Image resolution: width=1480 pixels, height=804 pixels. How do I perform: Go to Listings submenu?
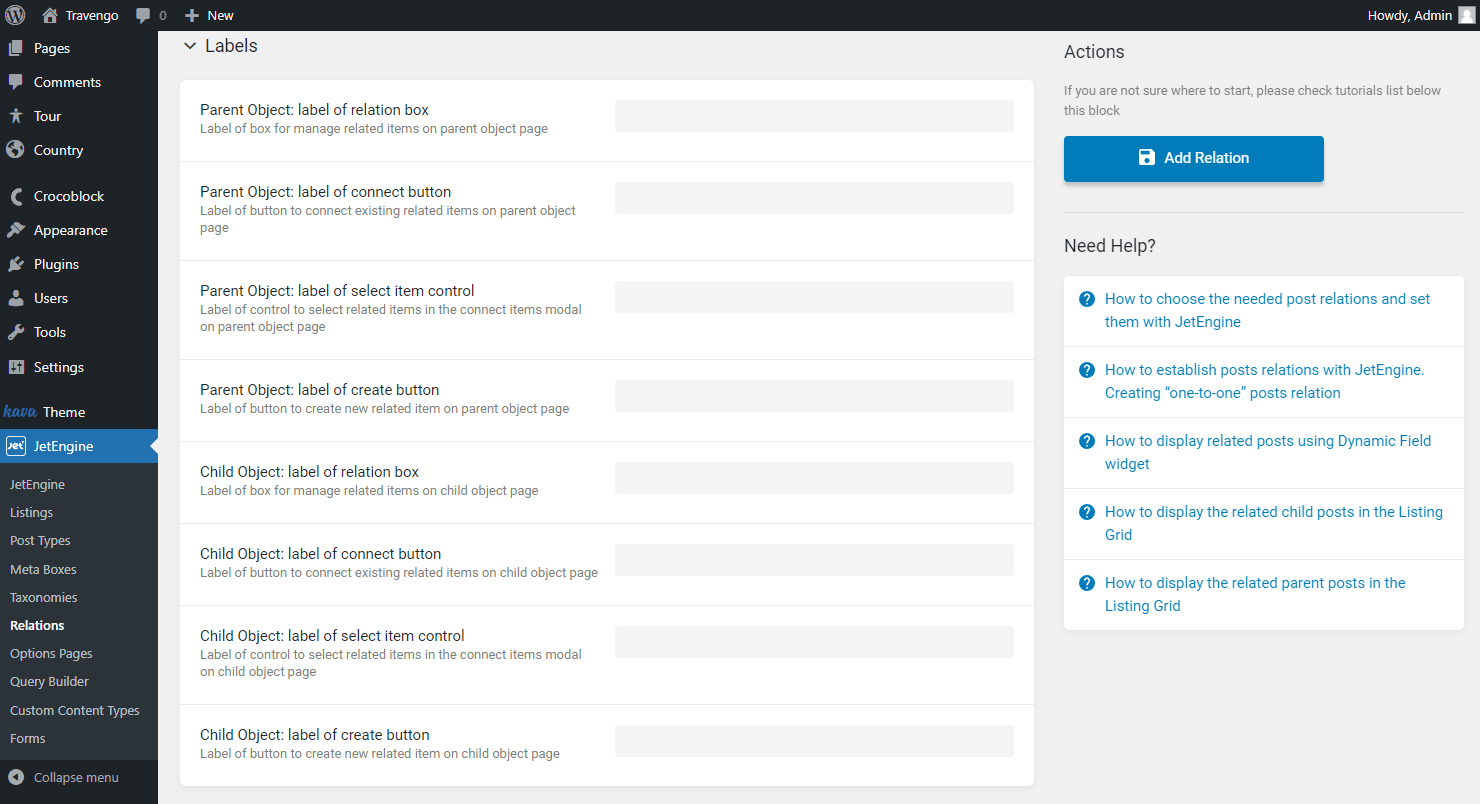[31, 512]
